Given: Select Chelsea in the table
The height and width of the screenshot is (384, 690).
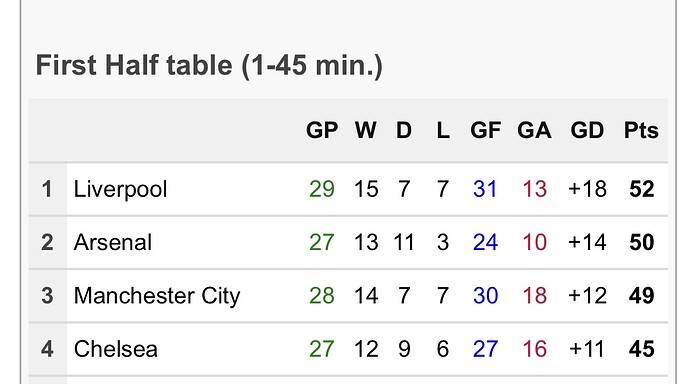Looking at the screenshot, I should pyautogui.click(x=115, y=349).
